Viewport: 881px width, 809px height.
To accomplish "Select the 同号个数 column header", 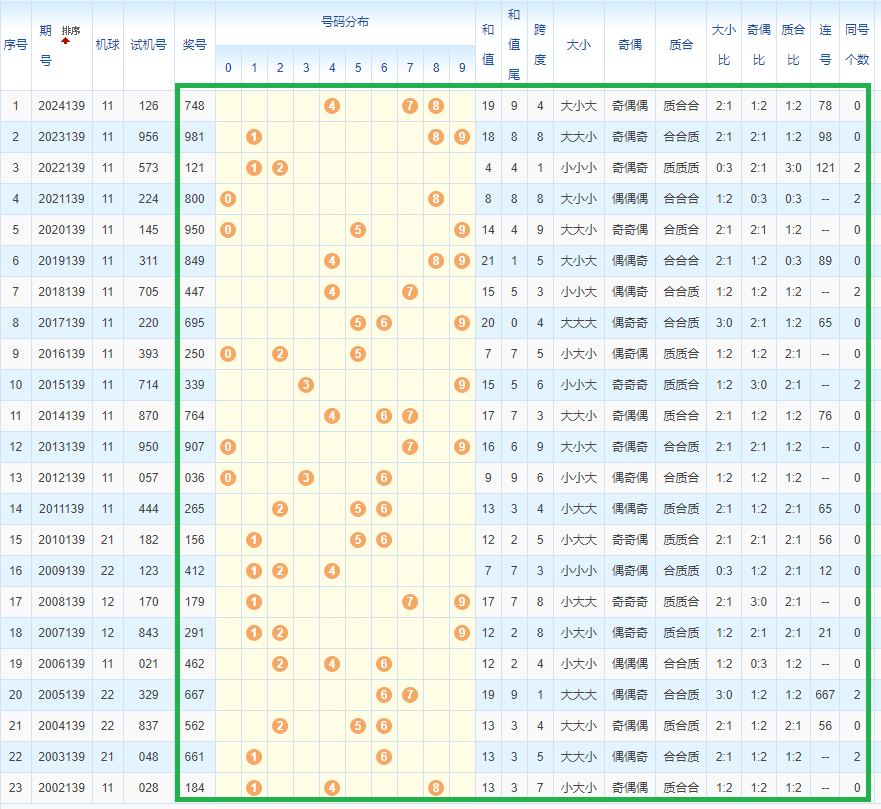I will (857, 44).
